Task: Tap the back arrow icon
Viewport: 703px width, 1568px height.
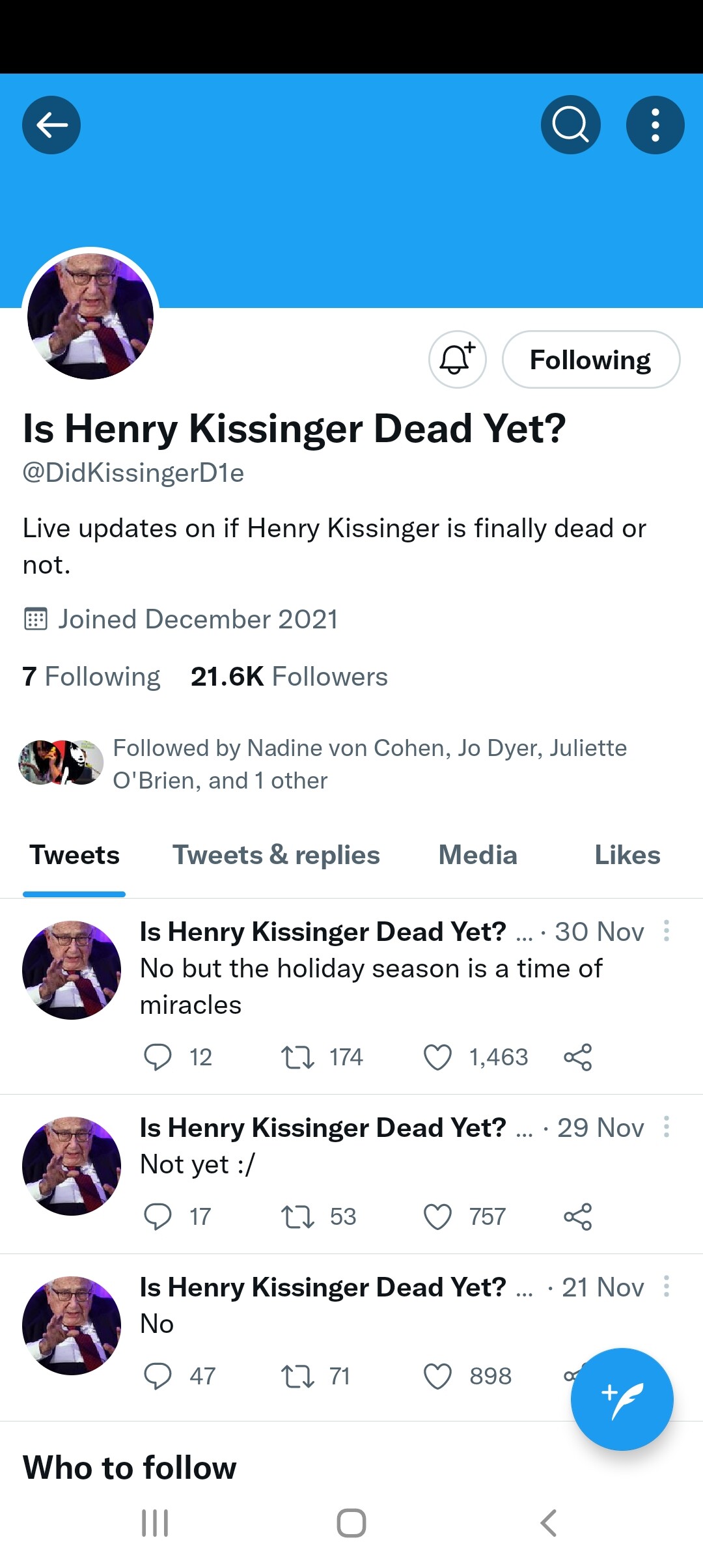Action: 51,125
